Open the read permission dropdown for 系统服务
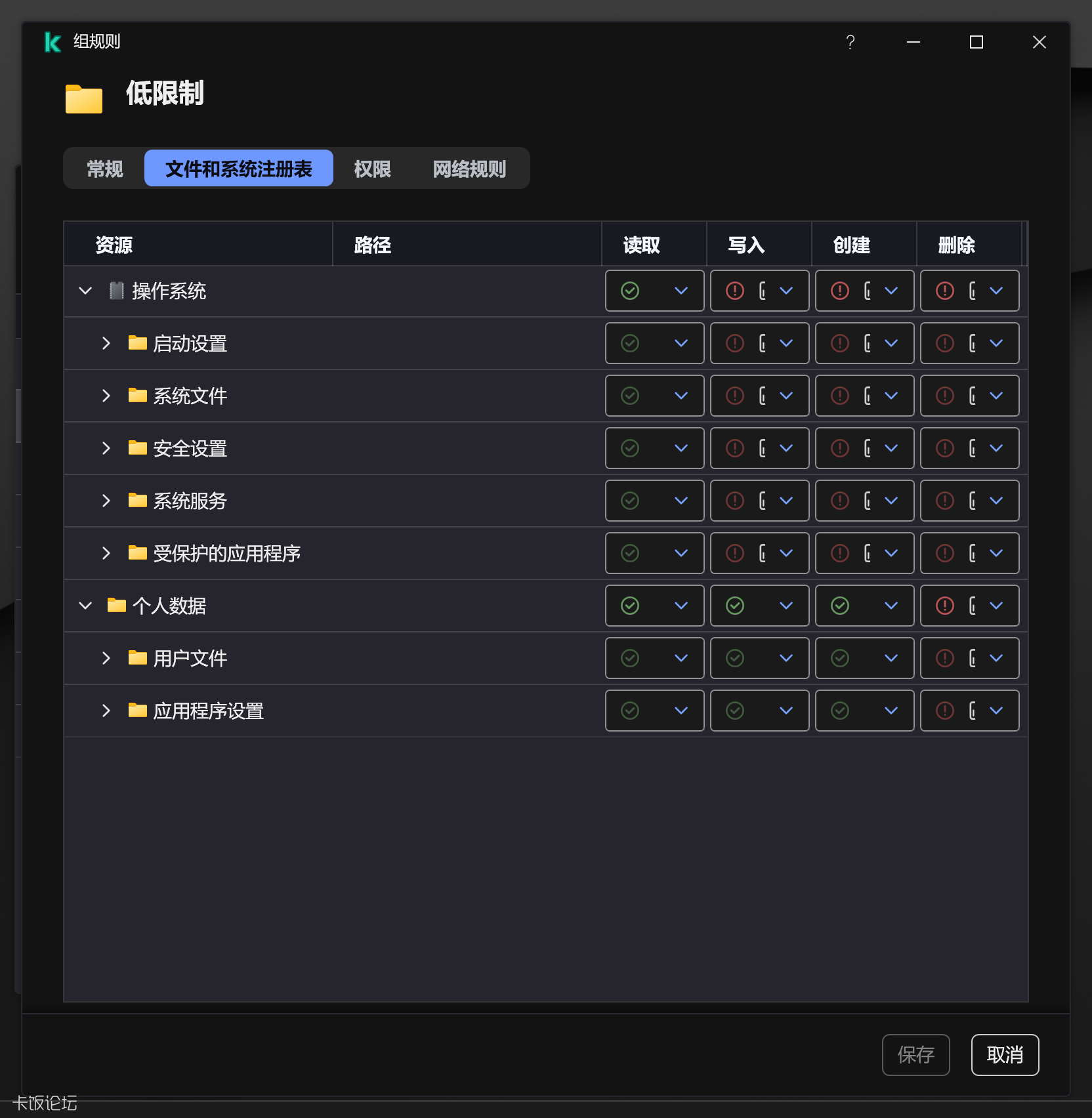 tap(681, 501)
